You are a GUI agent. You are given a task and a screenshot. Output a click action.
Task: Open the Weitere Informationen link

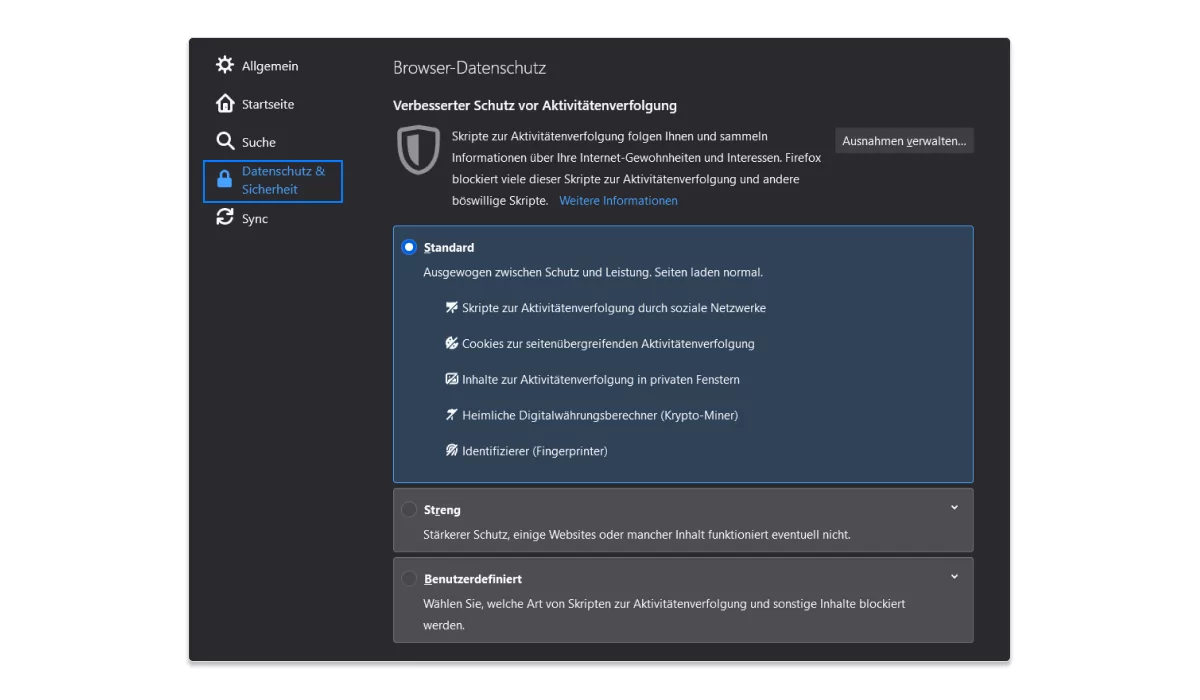[618, 201]
